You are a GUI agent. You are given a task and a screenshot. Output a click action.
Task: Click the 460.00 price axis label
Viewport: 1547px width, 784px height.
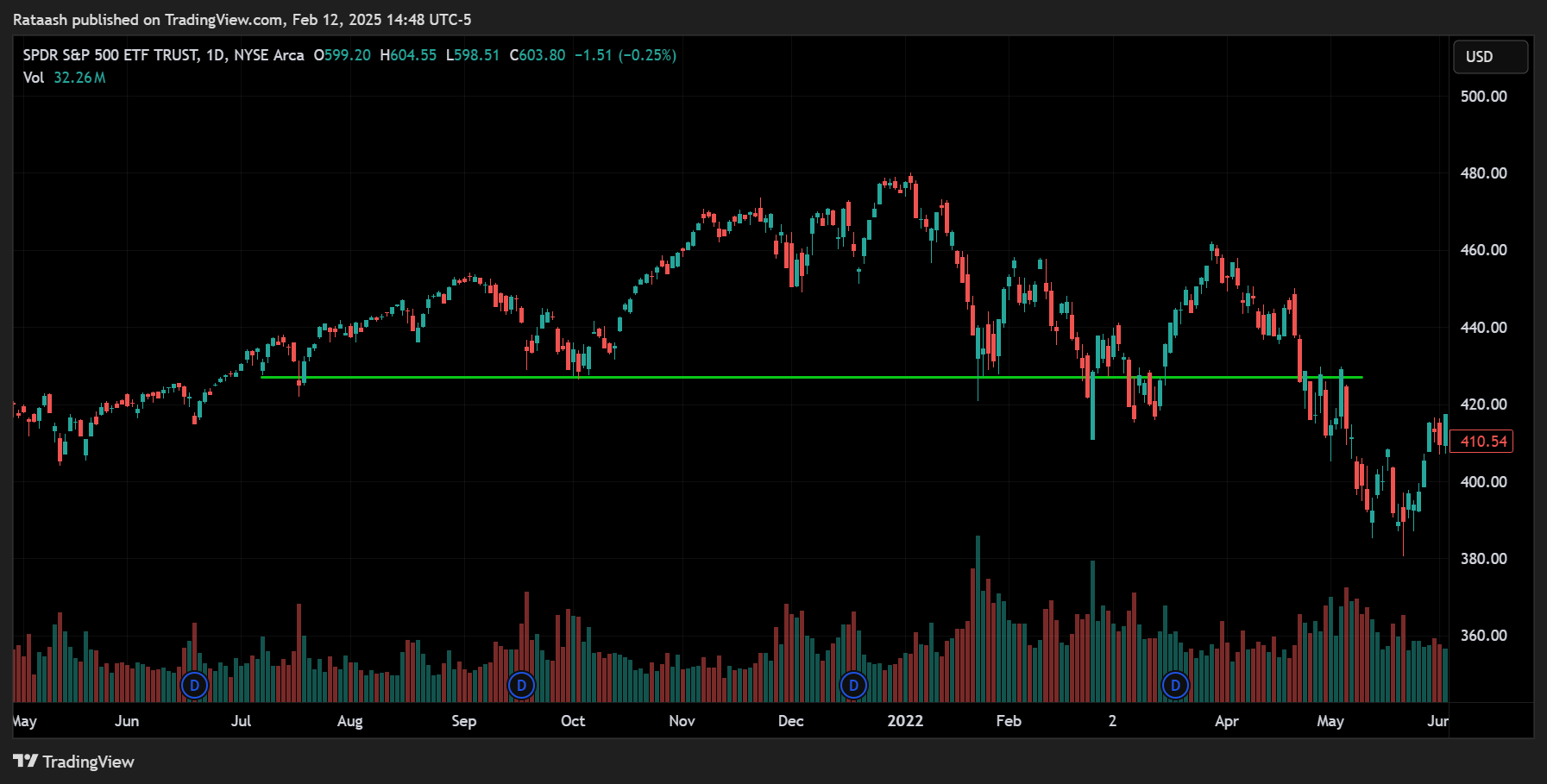[1483, 250]
